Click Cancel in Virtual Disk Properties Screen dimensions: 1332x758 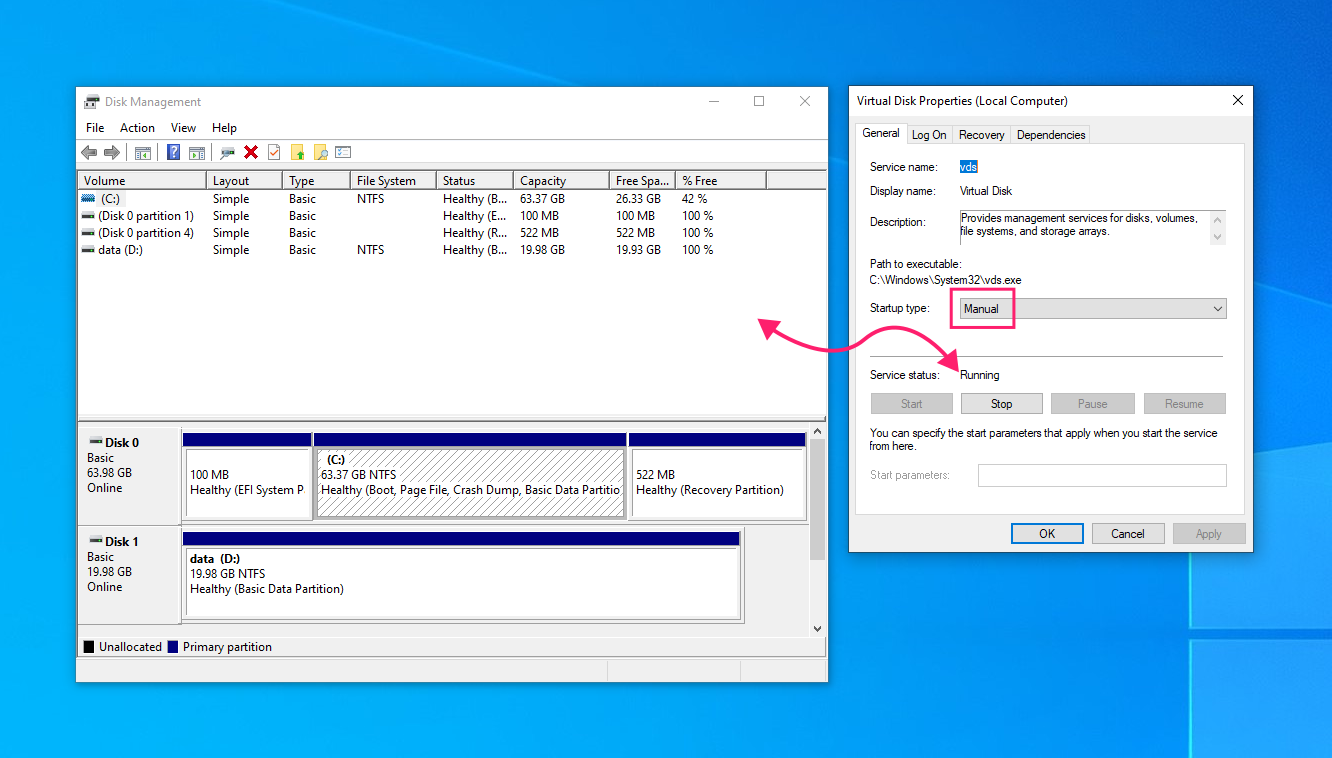(x=1128, y=534)
